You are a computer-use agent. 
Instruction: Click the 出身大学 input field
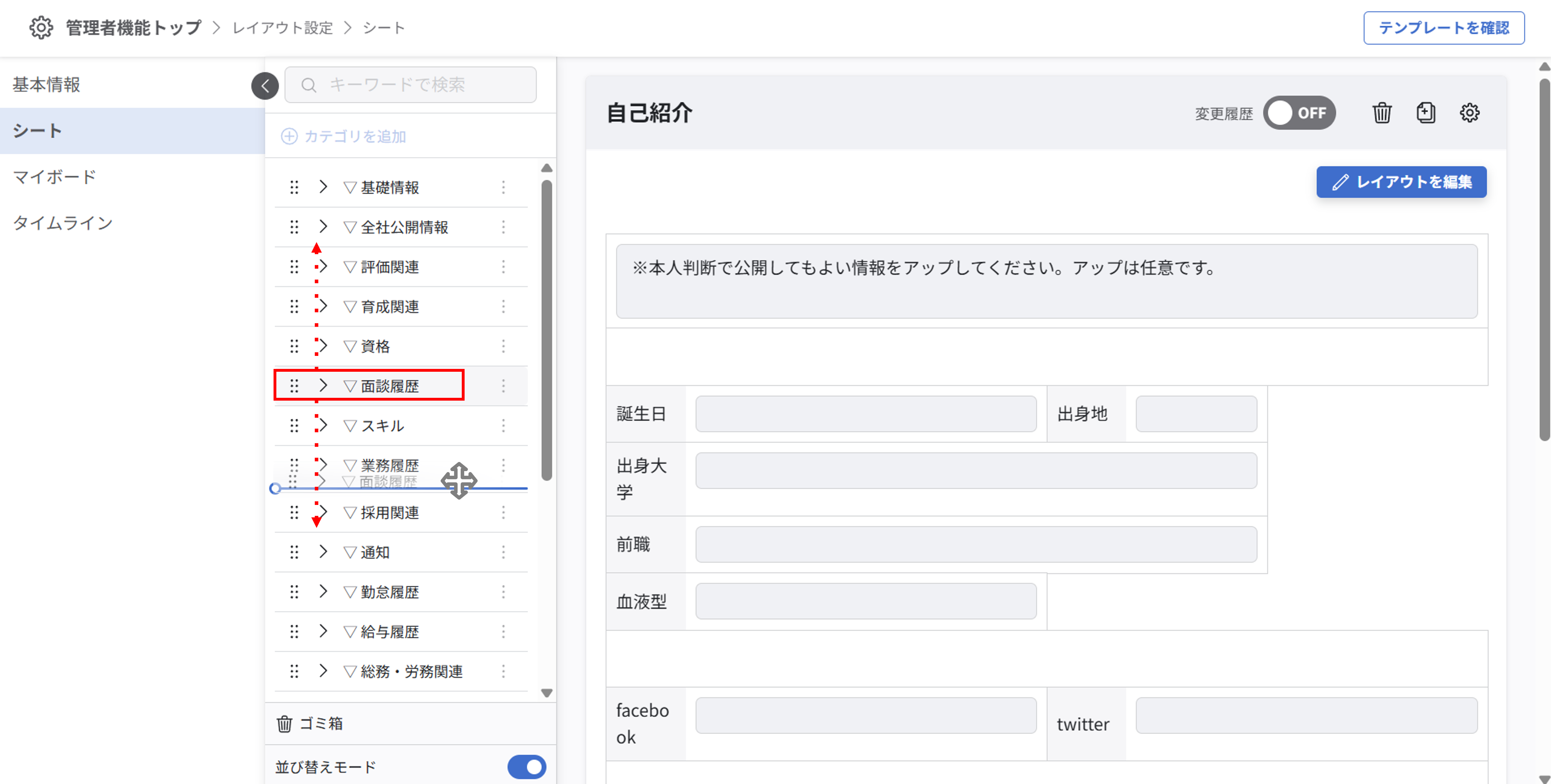976,470
